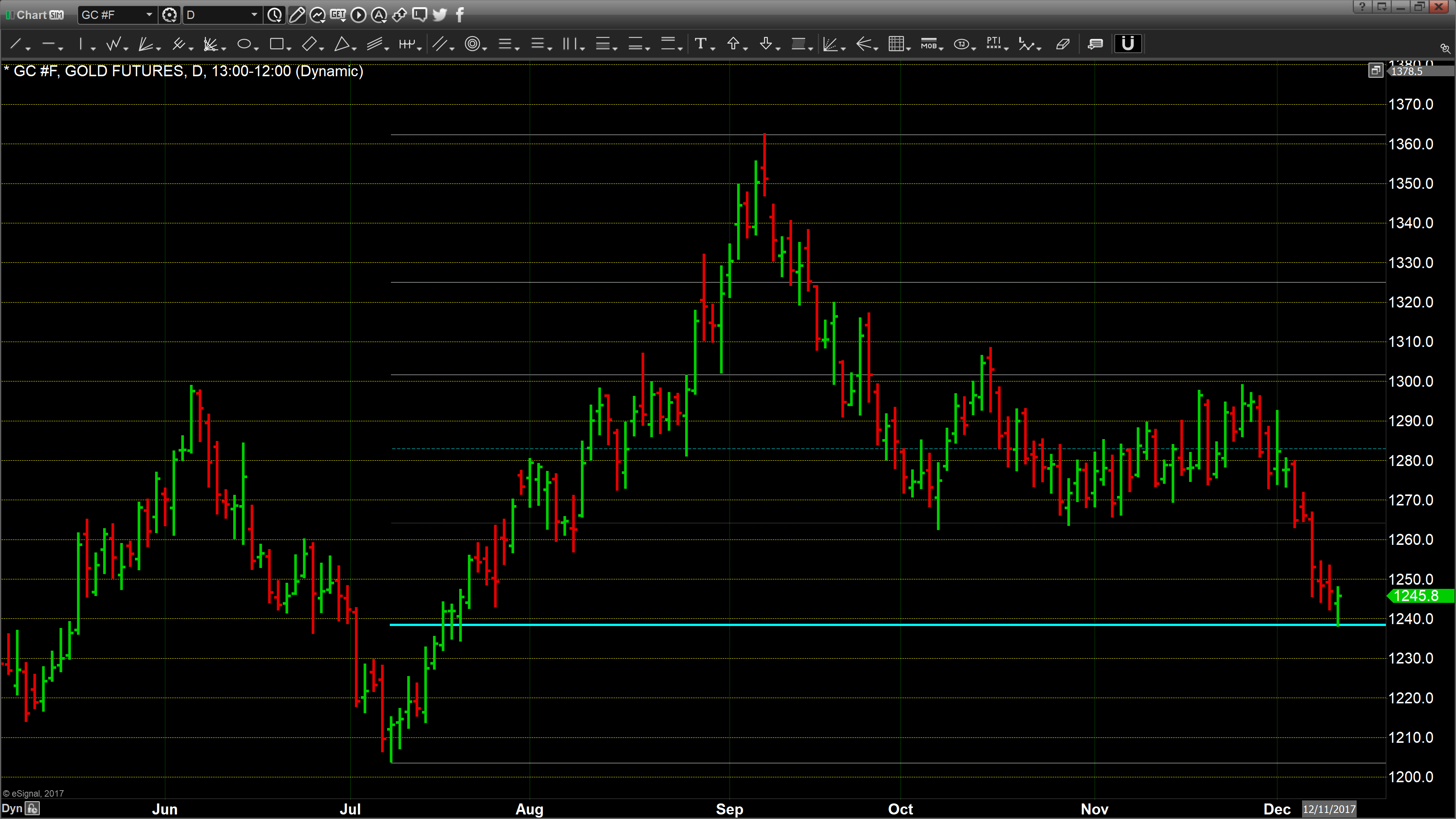Screen dimensions: 1456x819
Task: Click the Chart window title label
Action: coord(31,15)
